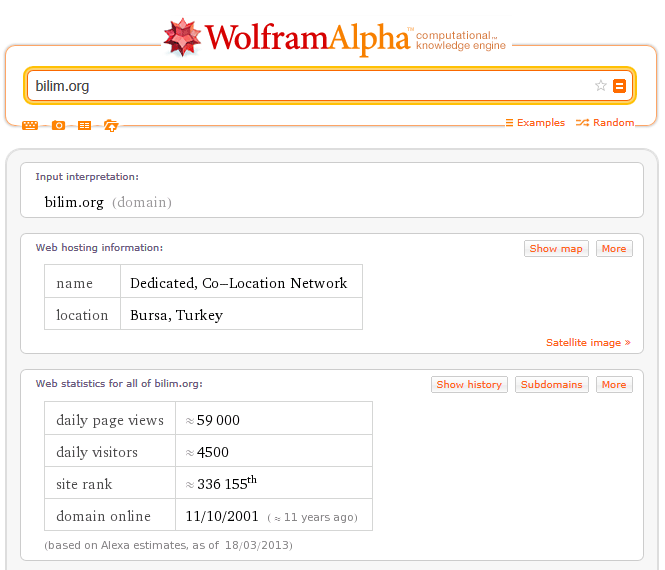Open the Examples link

(x=535, y=123)
